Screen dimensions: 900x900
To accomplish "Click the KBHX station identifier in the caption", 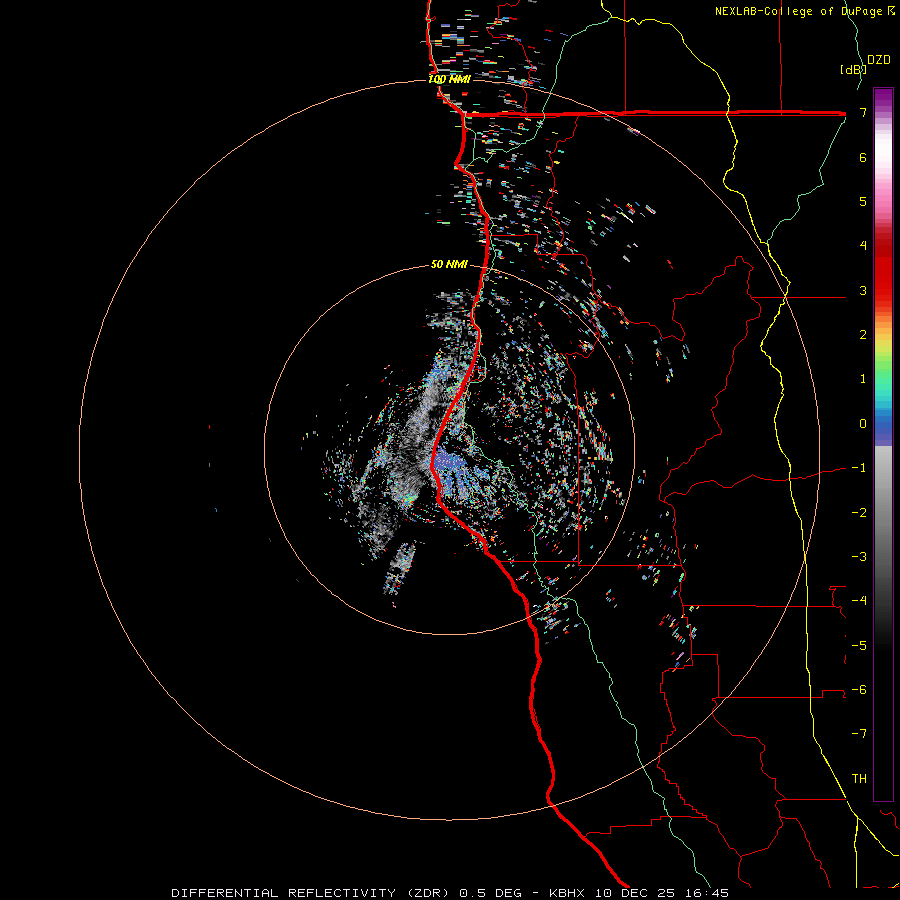I will [567, 893].
